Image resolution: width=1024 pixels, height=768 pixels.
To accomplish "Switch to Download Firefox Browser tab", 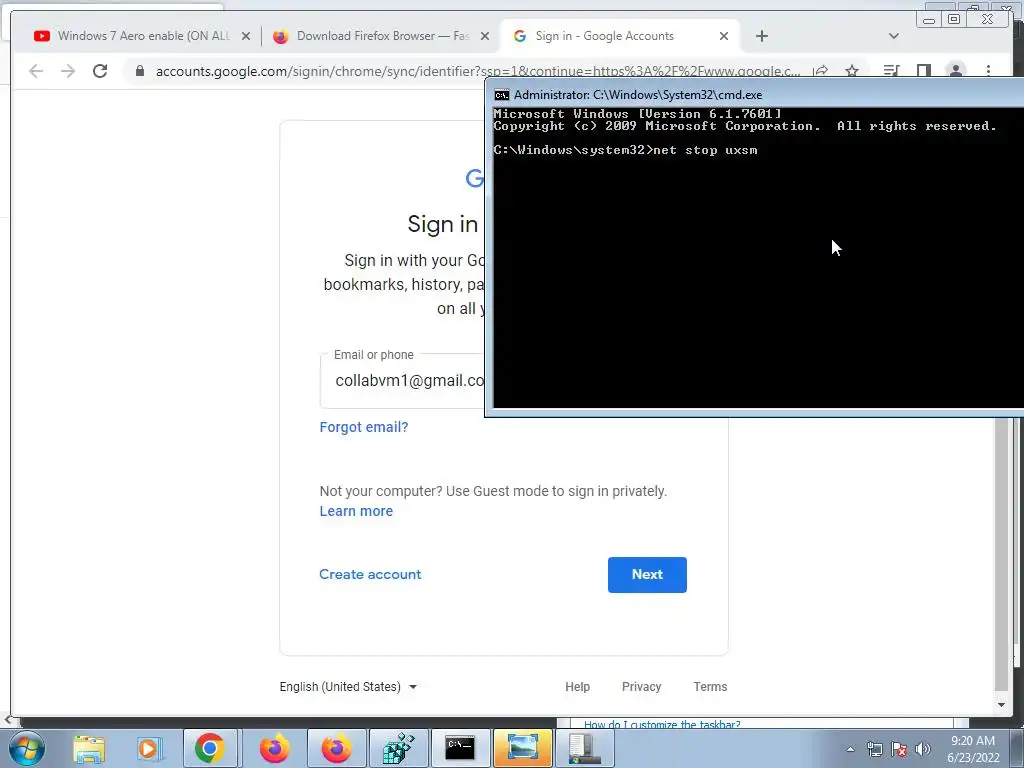I will pyautogui.click(x=382, y=36).
